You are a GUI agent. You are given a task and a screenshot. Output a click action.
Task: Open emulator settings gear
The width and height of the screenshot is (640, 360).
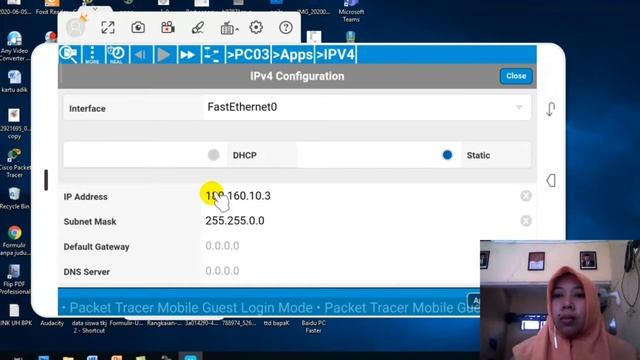coord(256,28)
